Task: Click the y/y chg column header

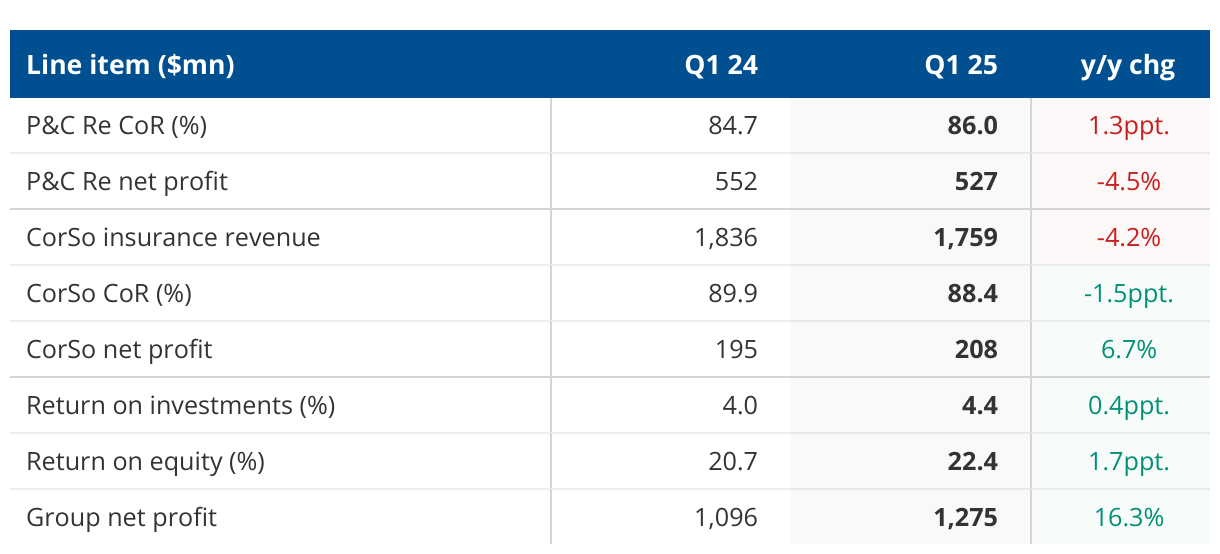Action: 1128,66
